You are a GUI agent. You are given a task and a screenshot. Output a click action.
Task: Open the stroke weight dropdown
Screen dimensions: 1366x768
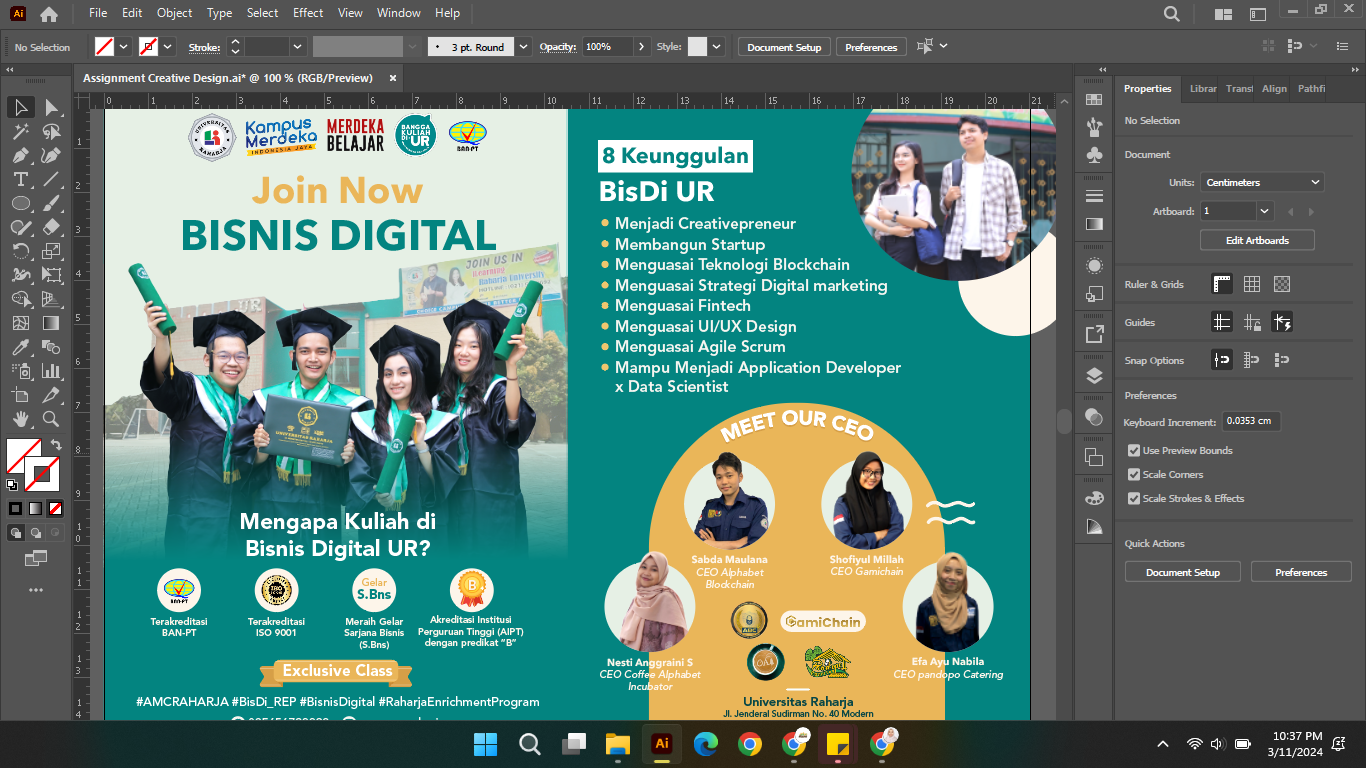pyautogui.click(x=297, y=47)
